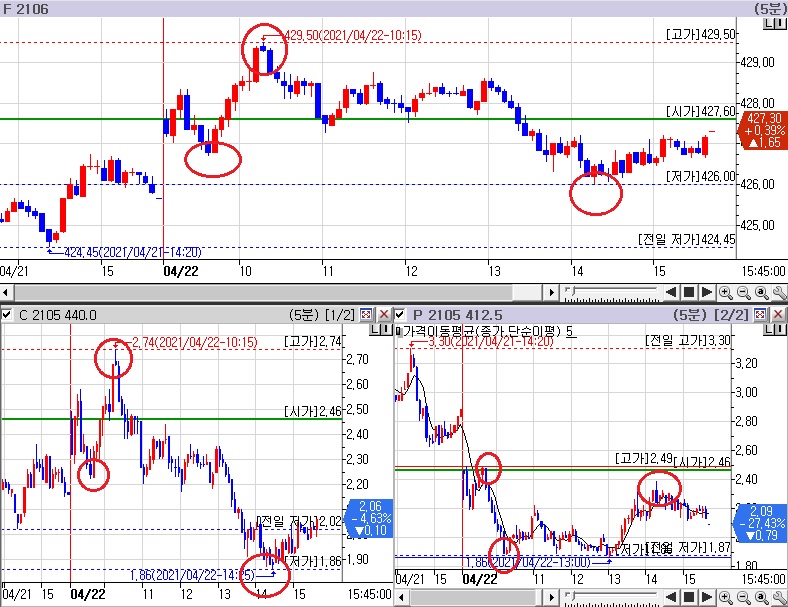This screenshot has height=607, width=788.
Task: Step forward on P 2105 chart playback
Action: [707, 597]
